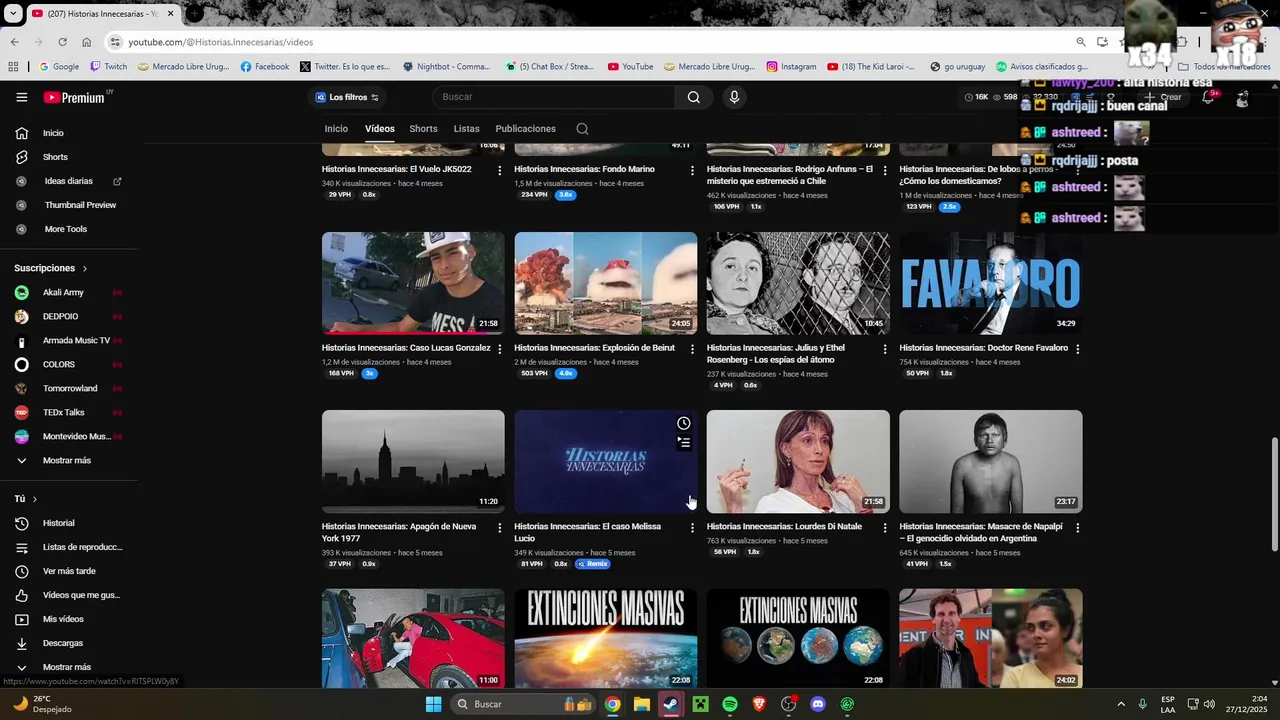
Task: Open options for Doctor Rene Favaloro
Action: (x=1077, y=349)
